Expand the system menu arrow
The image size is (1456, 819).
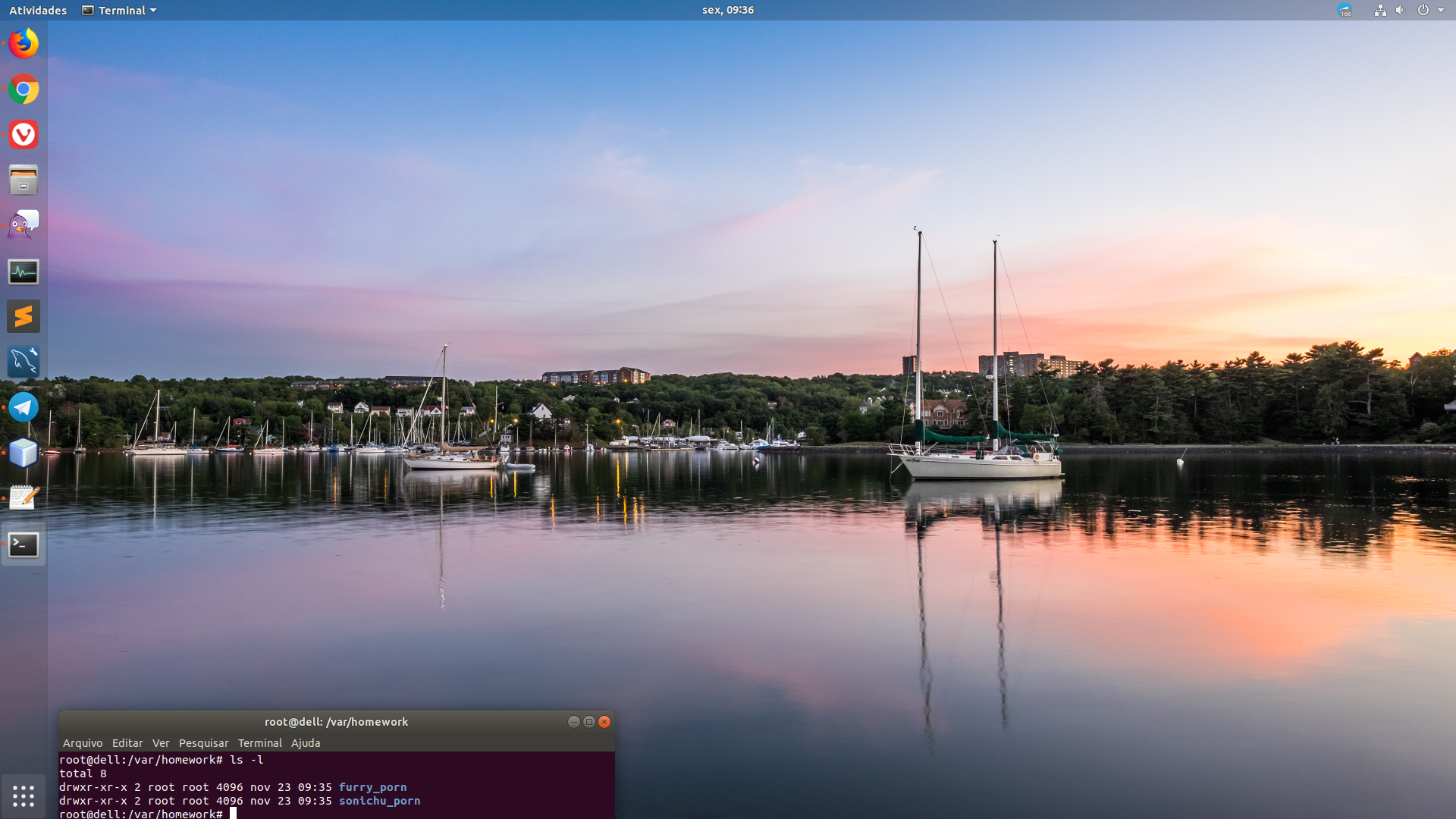tap(1441, 10)
